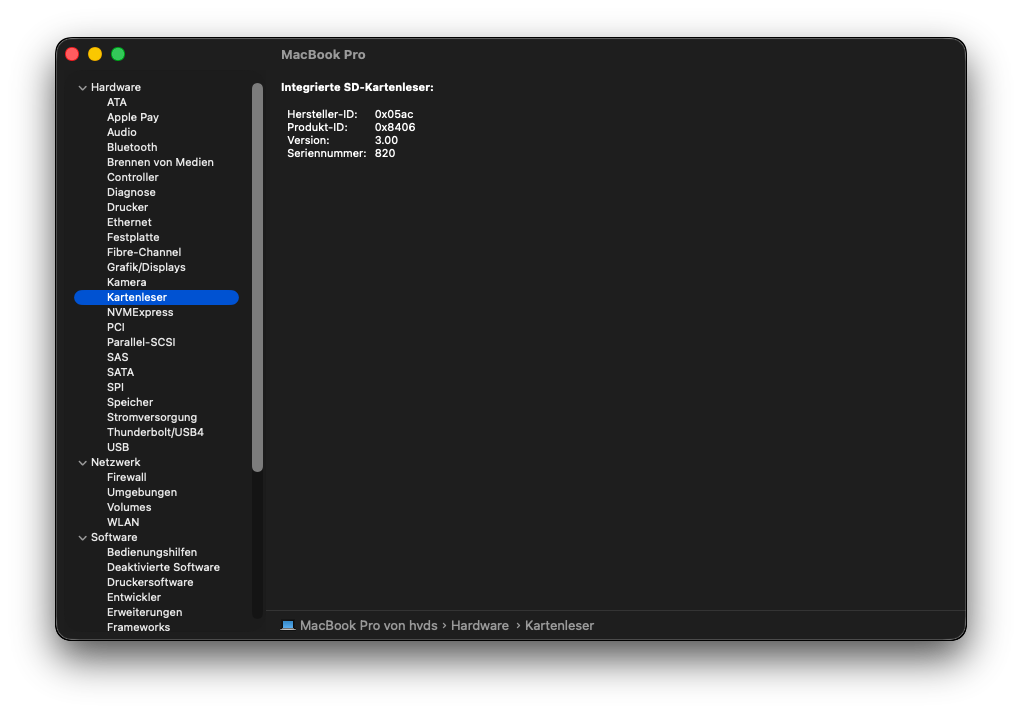The width and height of the screenshot is (1022, 714).
Task: Click the MacBook icon in path bar
Action: coord(287,625)
